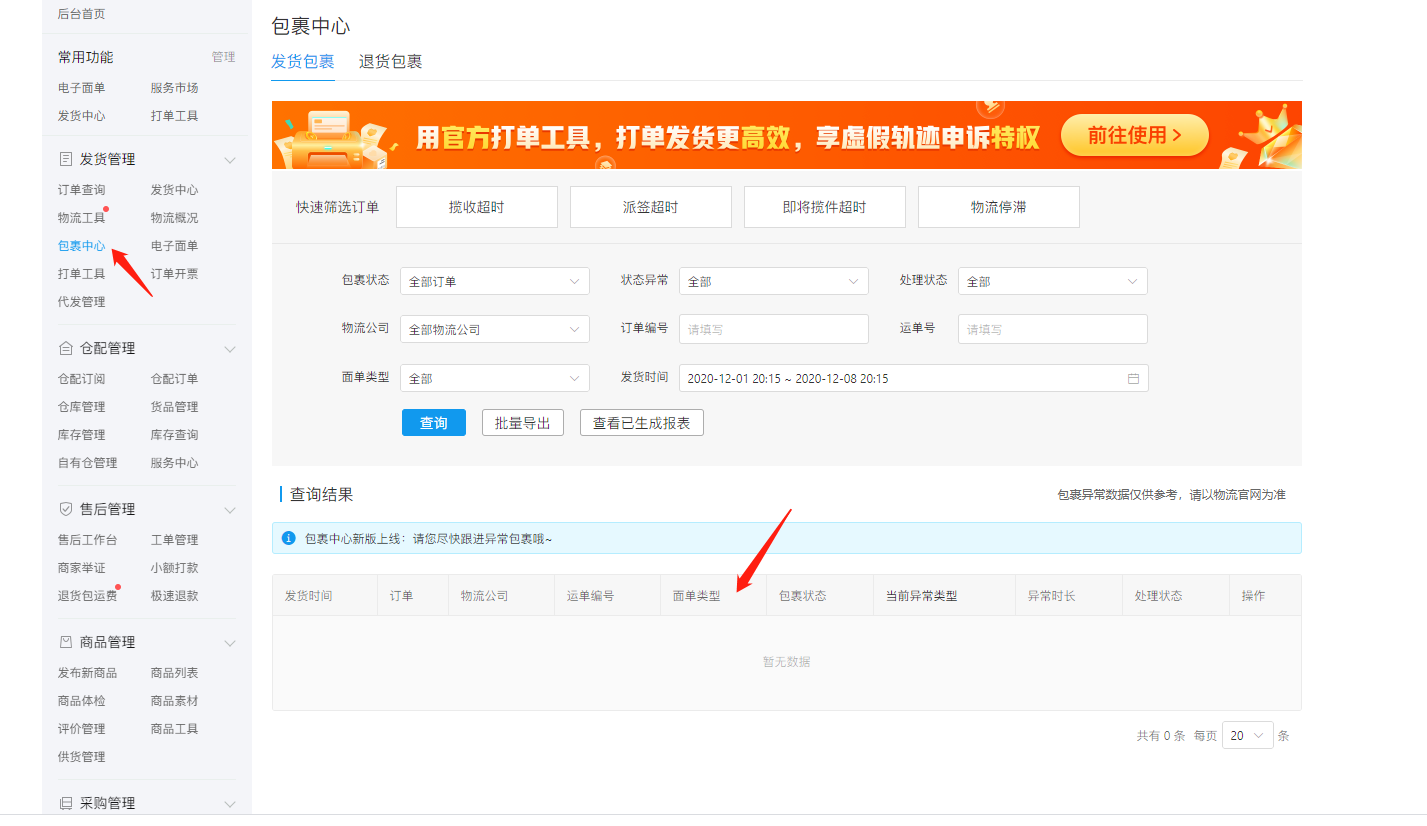
Task: Open 商家举证 in sidebar
Action: (82, 568)
